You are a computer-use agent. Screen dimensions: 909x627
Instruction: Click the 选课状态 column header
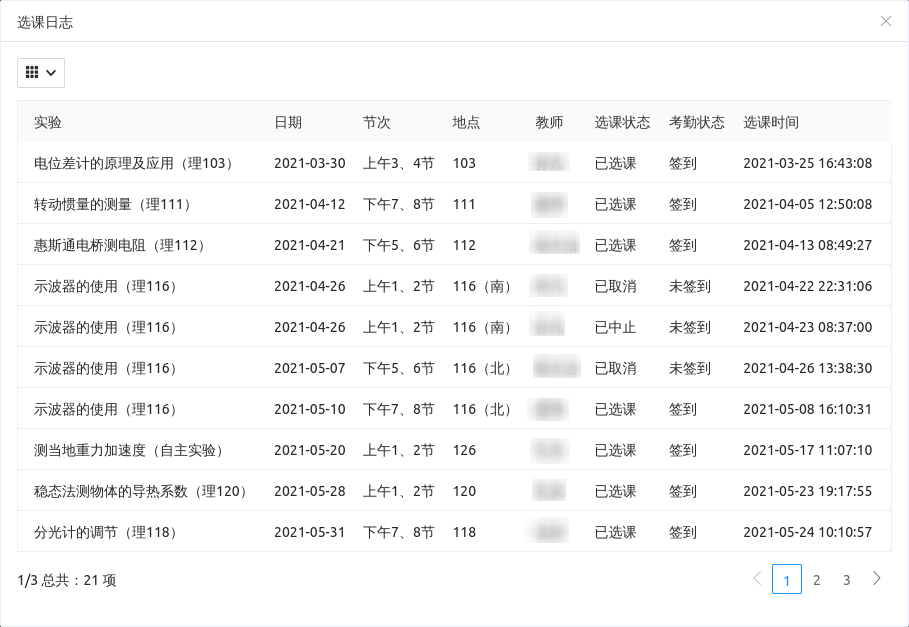[x=622, y=122]
